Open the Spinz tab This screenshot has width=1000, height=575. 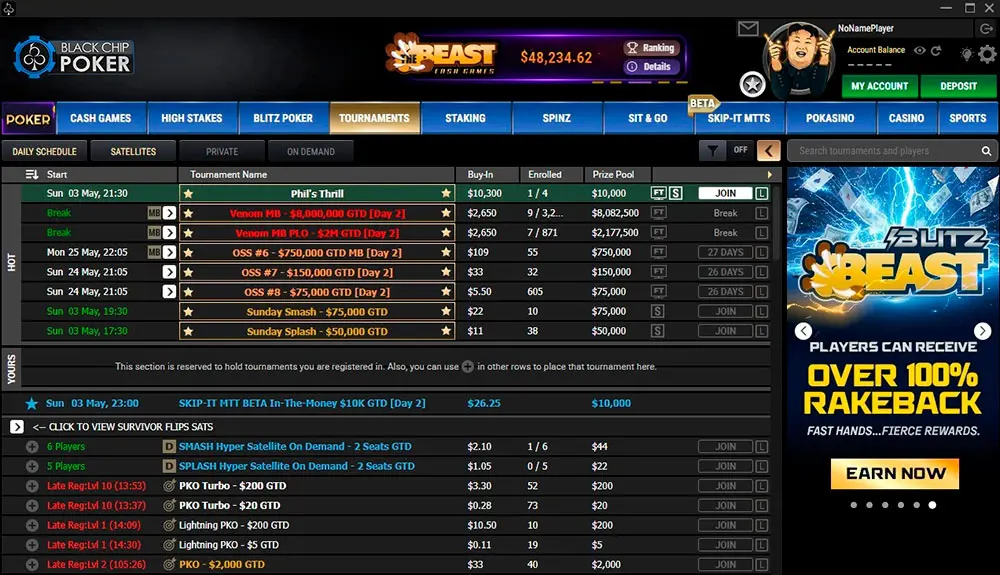pyautogui.click(x=557, y=118)
